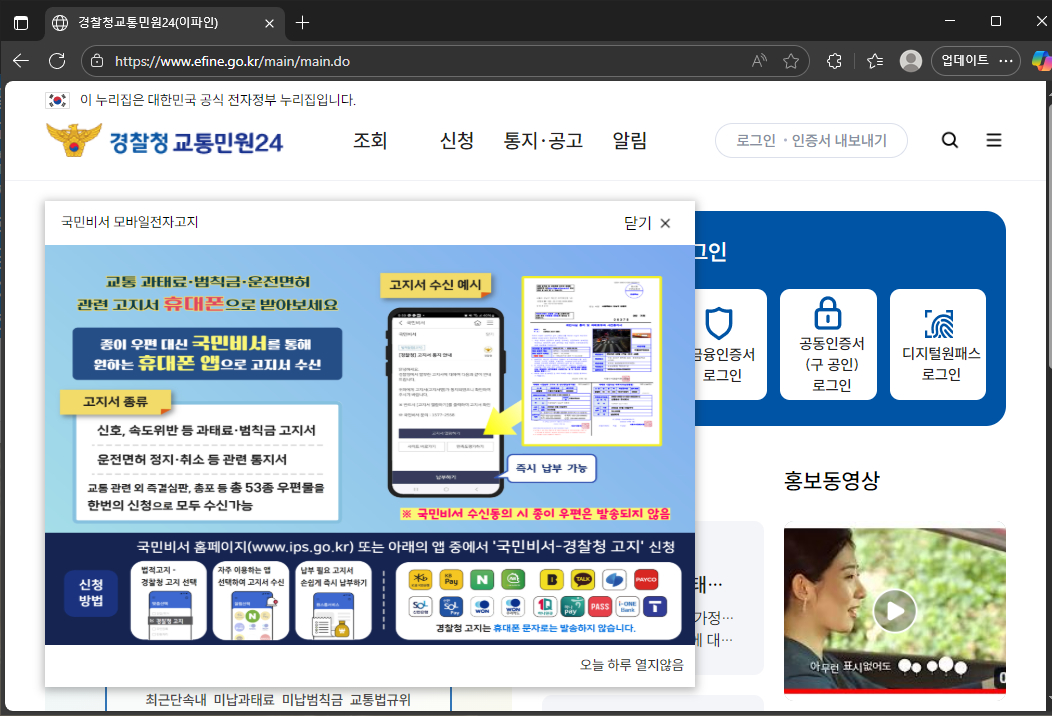The height and width of the screenshot is (716, 1052).
Task: Open the tab actions menu icon
Action: 21,23
